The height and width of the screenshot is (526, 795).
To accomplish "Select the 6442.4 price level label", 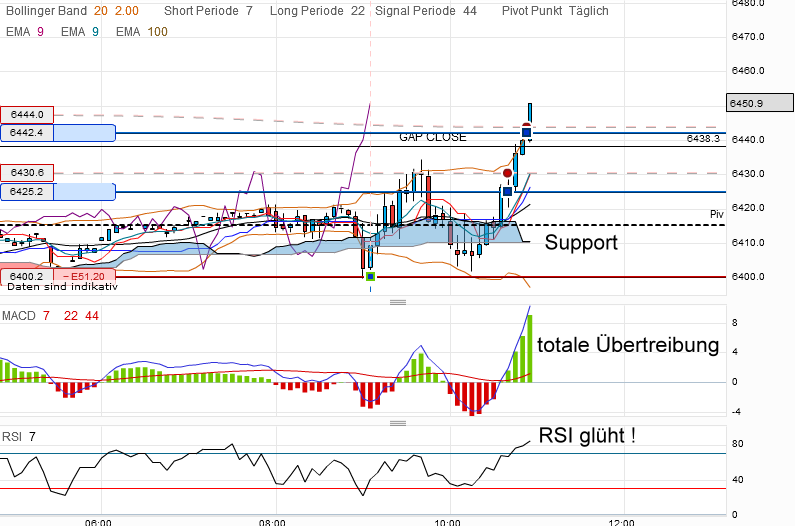I will [27, 133].
